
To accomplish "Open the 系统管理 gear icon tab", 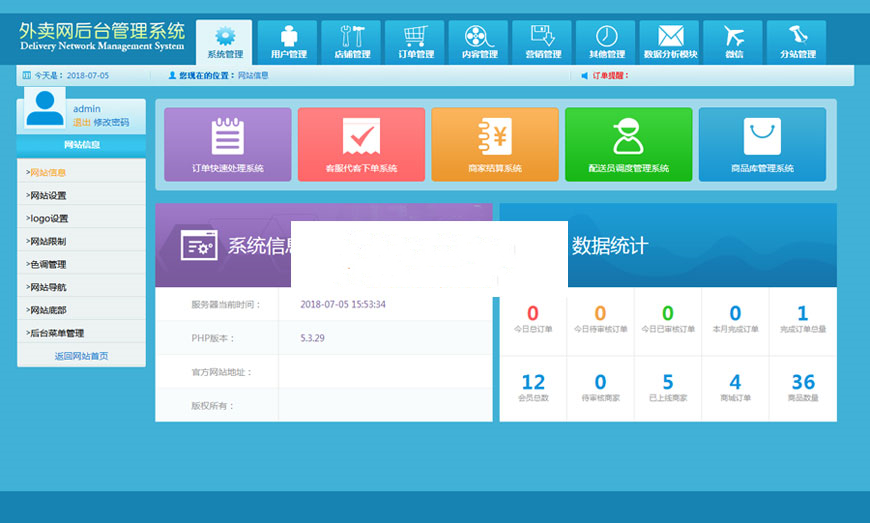I will (x=224, y=41).
